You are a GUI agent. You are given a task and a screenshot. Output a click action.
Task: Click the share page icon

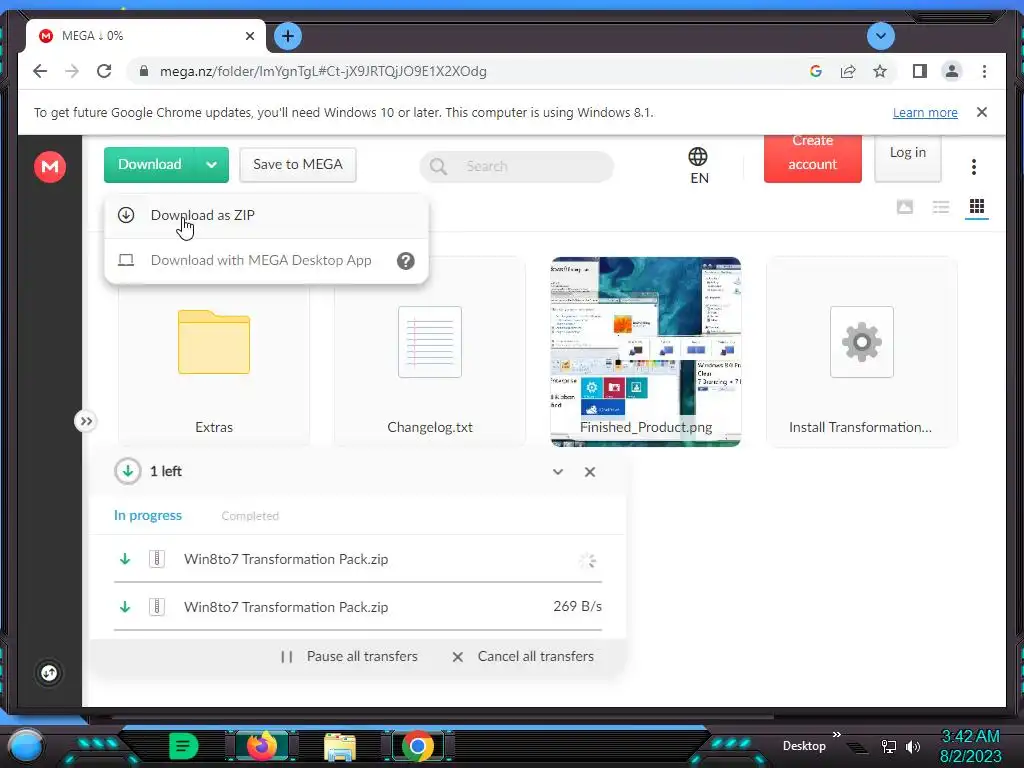click(848, 71)
